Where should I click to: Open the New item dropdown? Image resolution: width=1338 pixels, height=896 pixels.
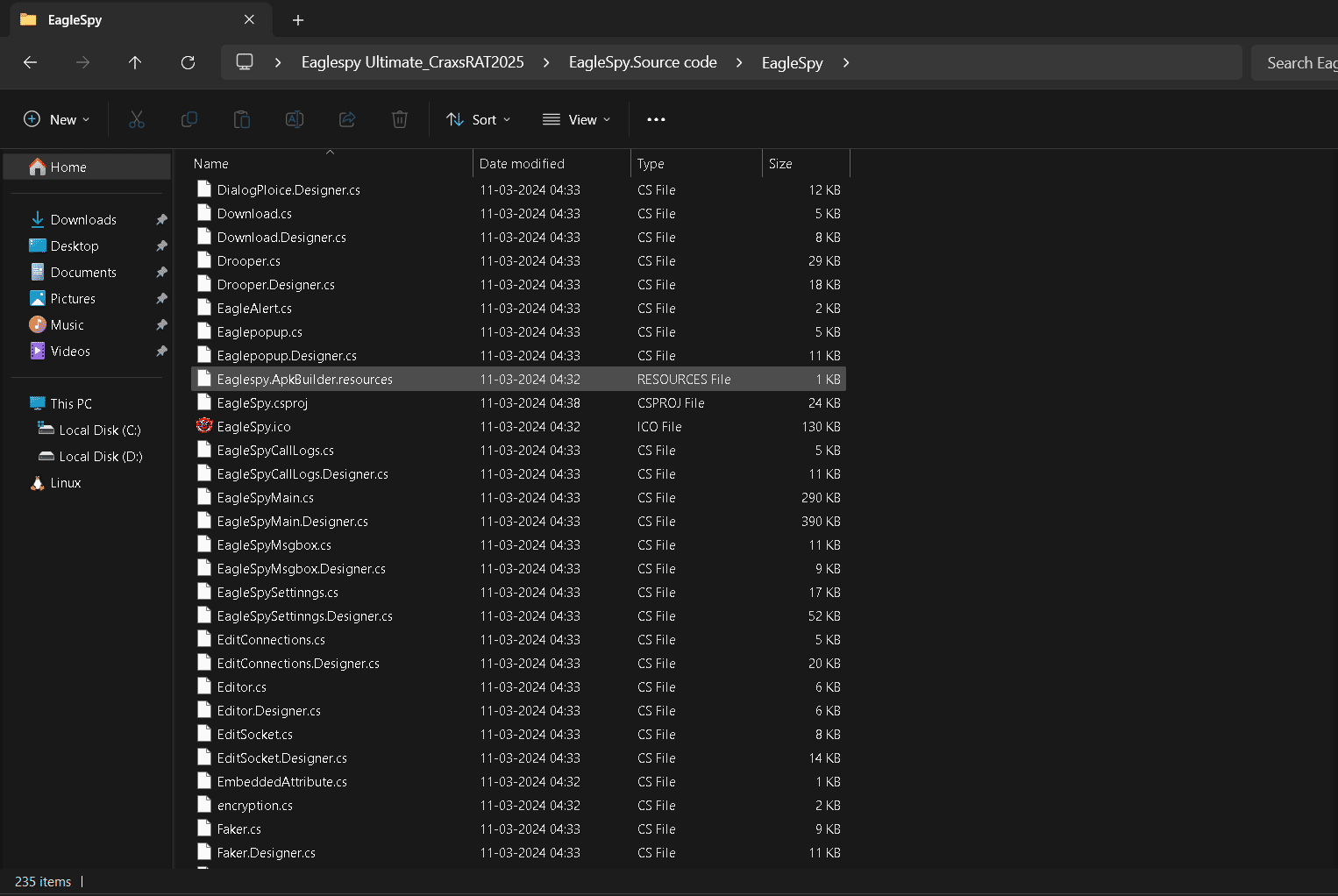point(57,119)
